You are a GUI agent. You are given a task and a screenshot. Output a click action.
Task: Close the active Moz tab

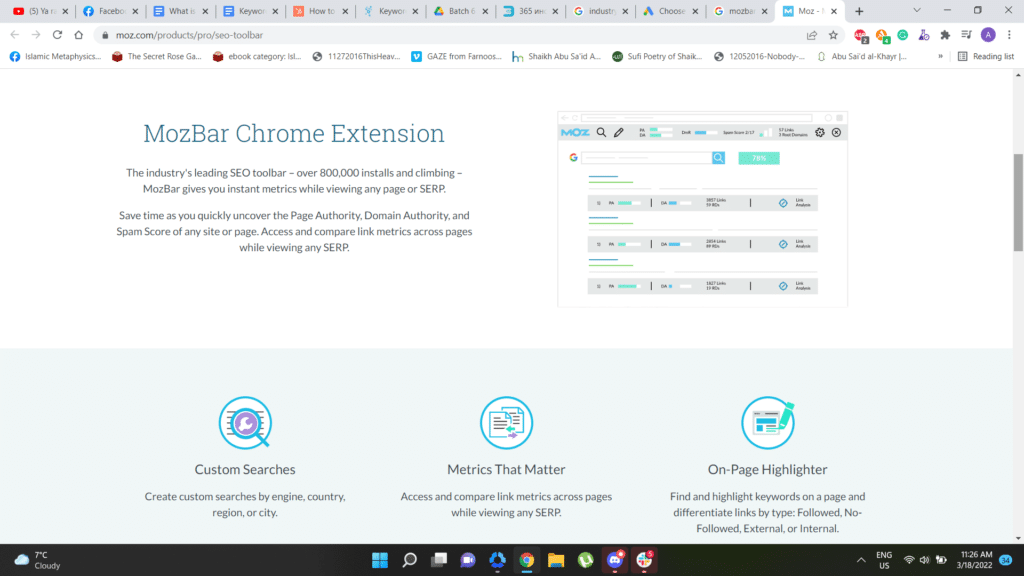pyautogui.click(x=834, y=11)
